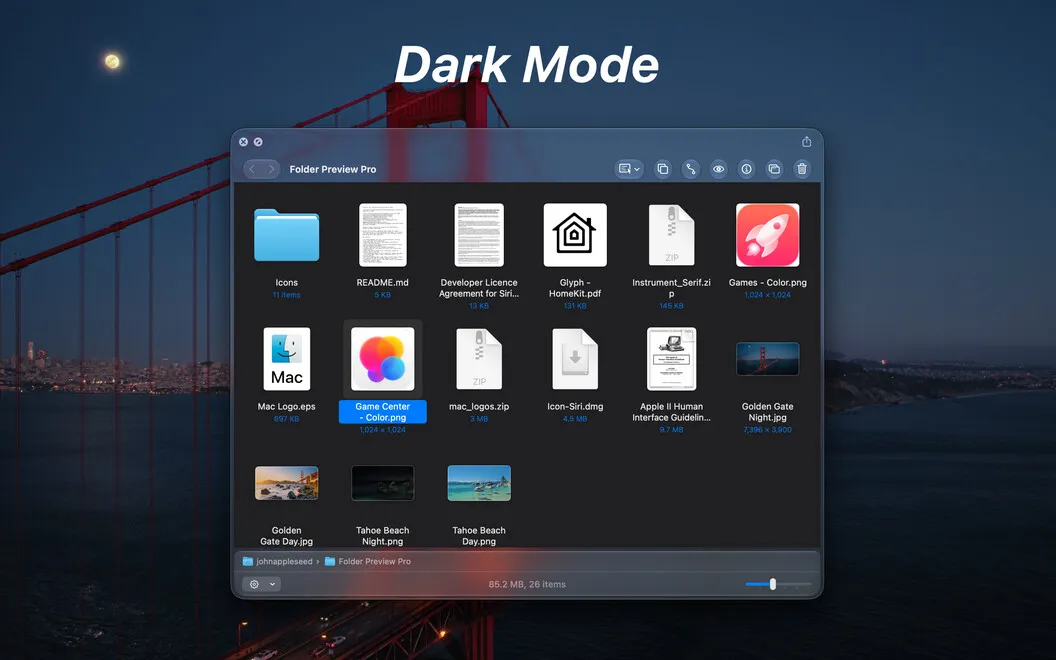This screenshot has height=660, width=1056.
Task: Open the Open With dropdown in toolbar
Action: [628, 169]
